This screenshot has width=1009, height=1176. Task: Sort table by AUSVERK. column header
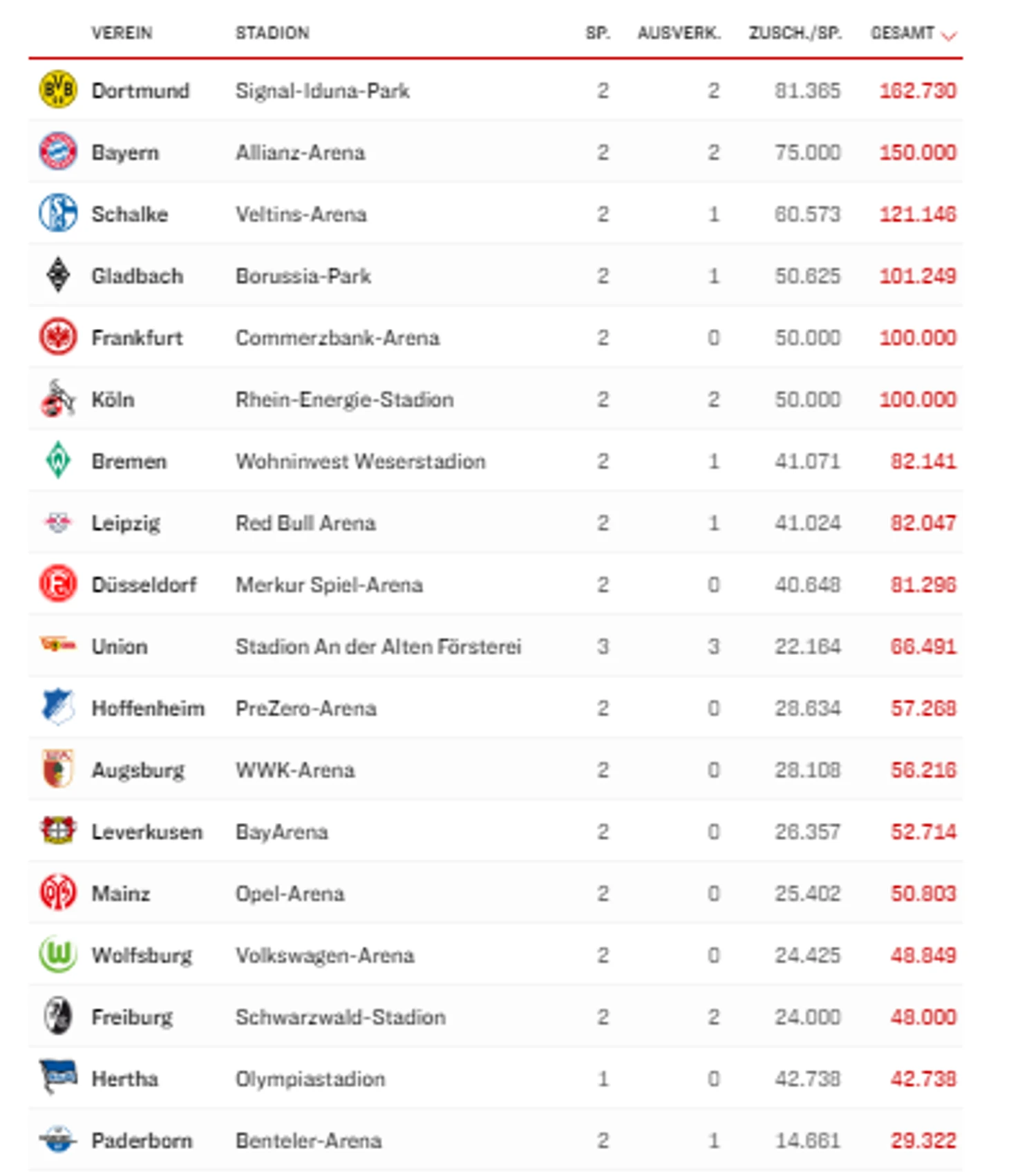click(679, 33)
